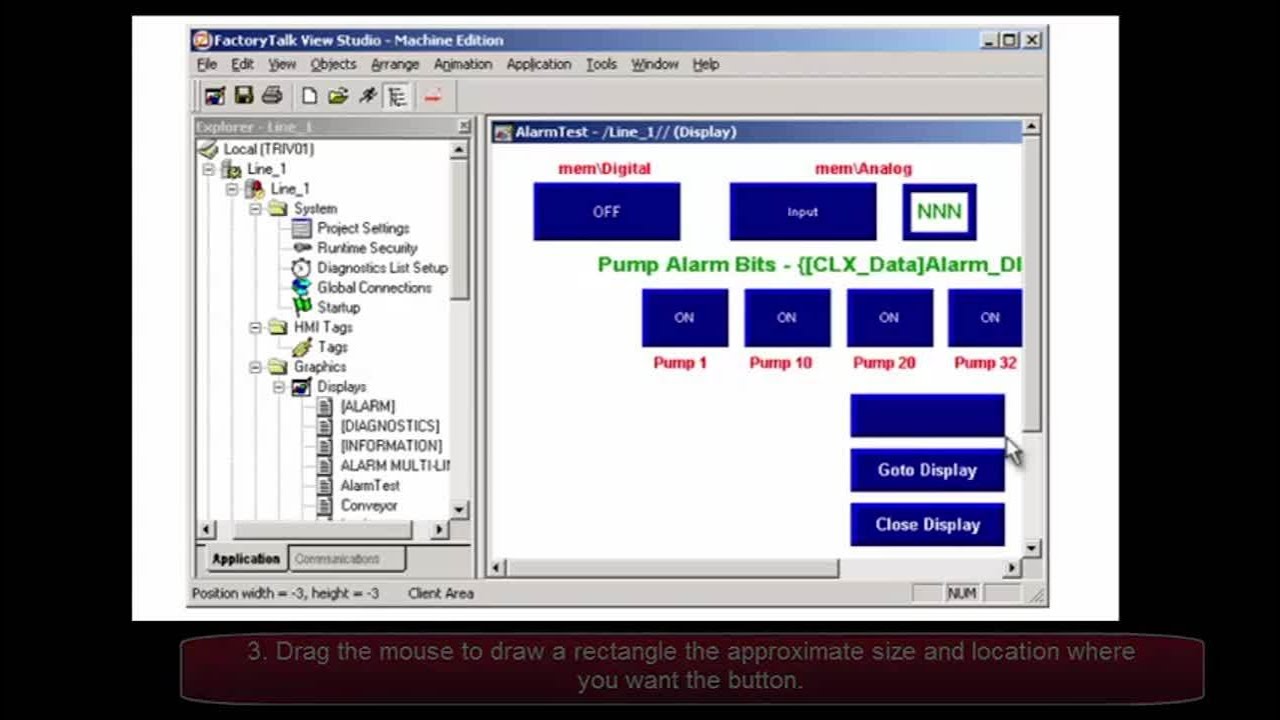Click the Input mem\Analog button

tap(802, 211)
